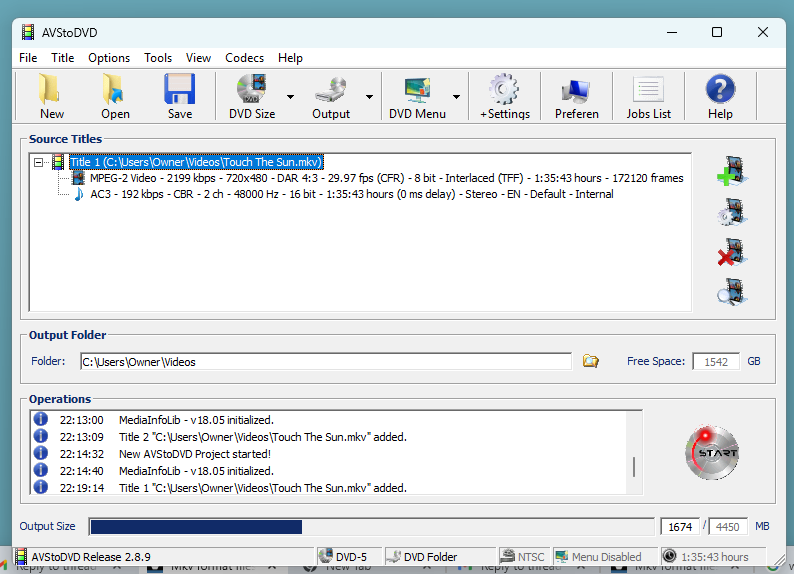
Task: Click the output Folder path field
Action: point(326,361)
